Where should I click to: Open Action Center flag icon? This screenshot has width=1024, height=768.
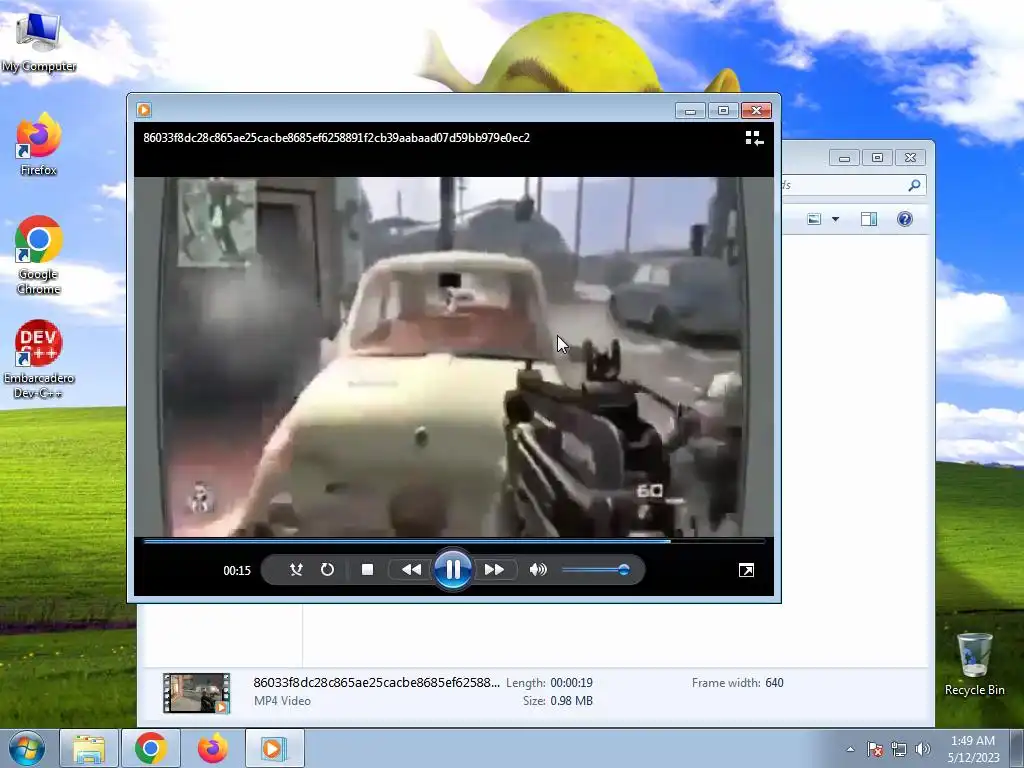[x=875, y=749]
